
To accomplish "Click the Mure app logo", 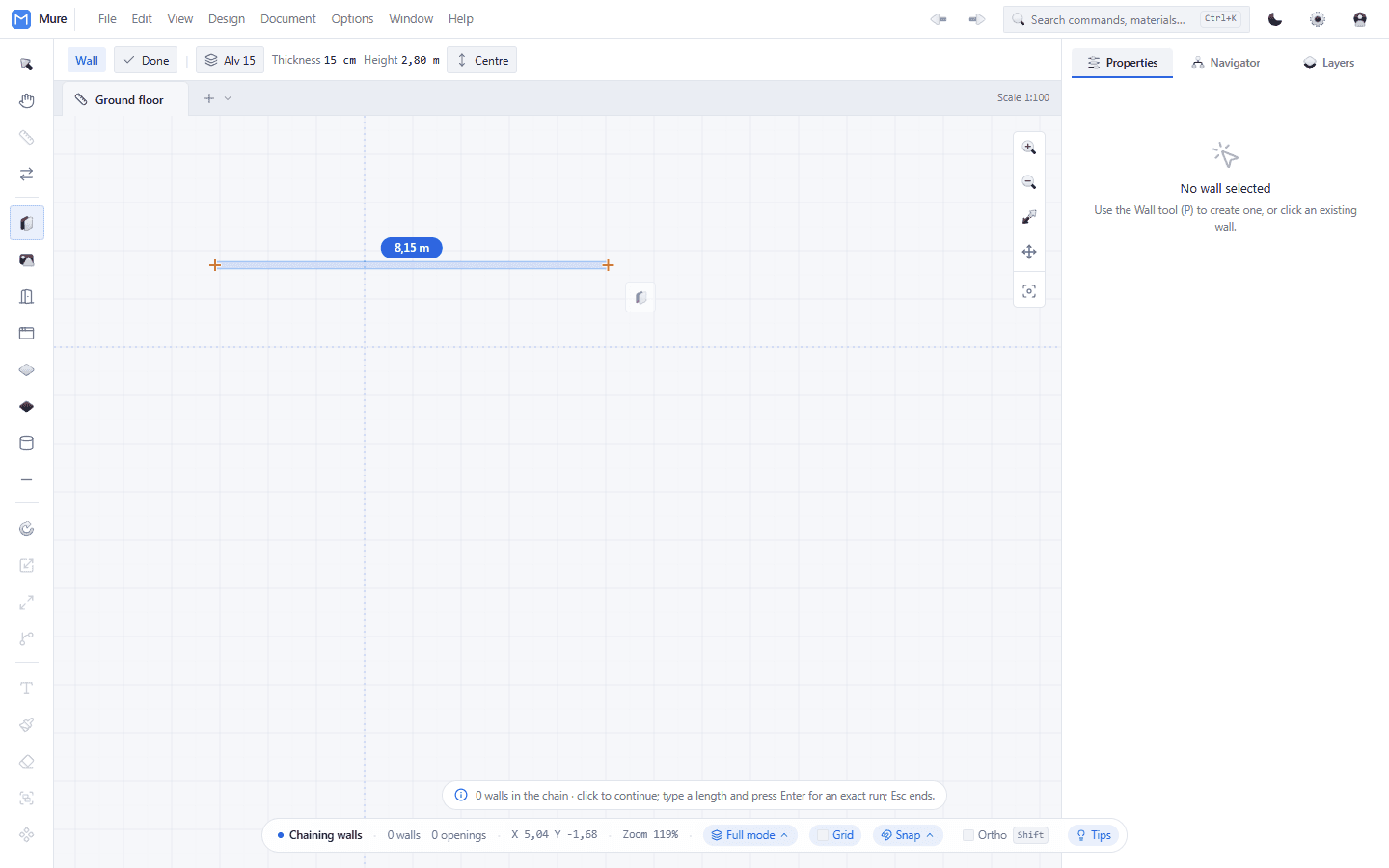I will 21,19.
